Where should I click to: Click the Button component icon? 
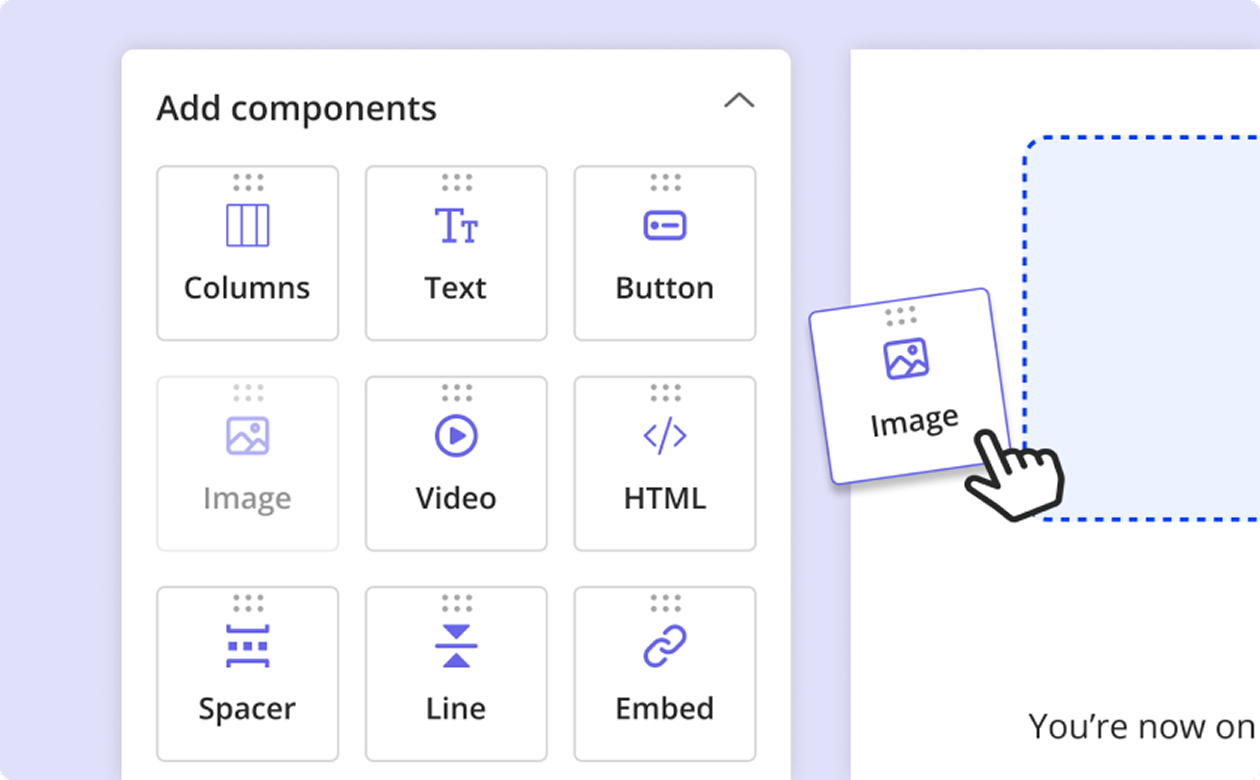coord(664,225)
